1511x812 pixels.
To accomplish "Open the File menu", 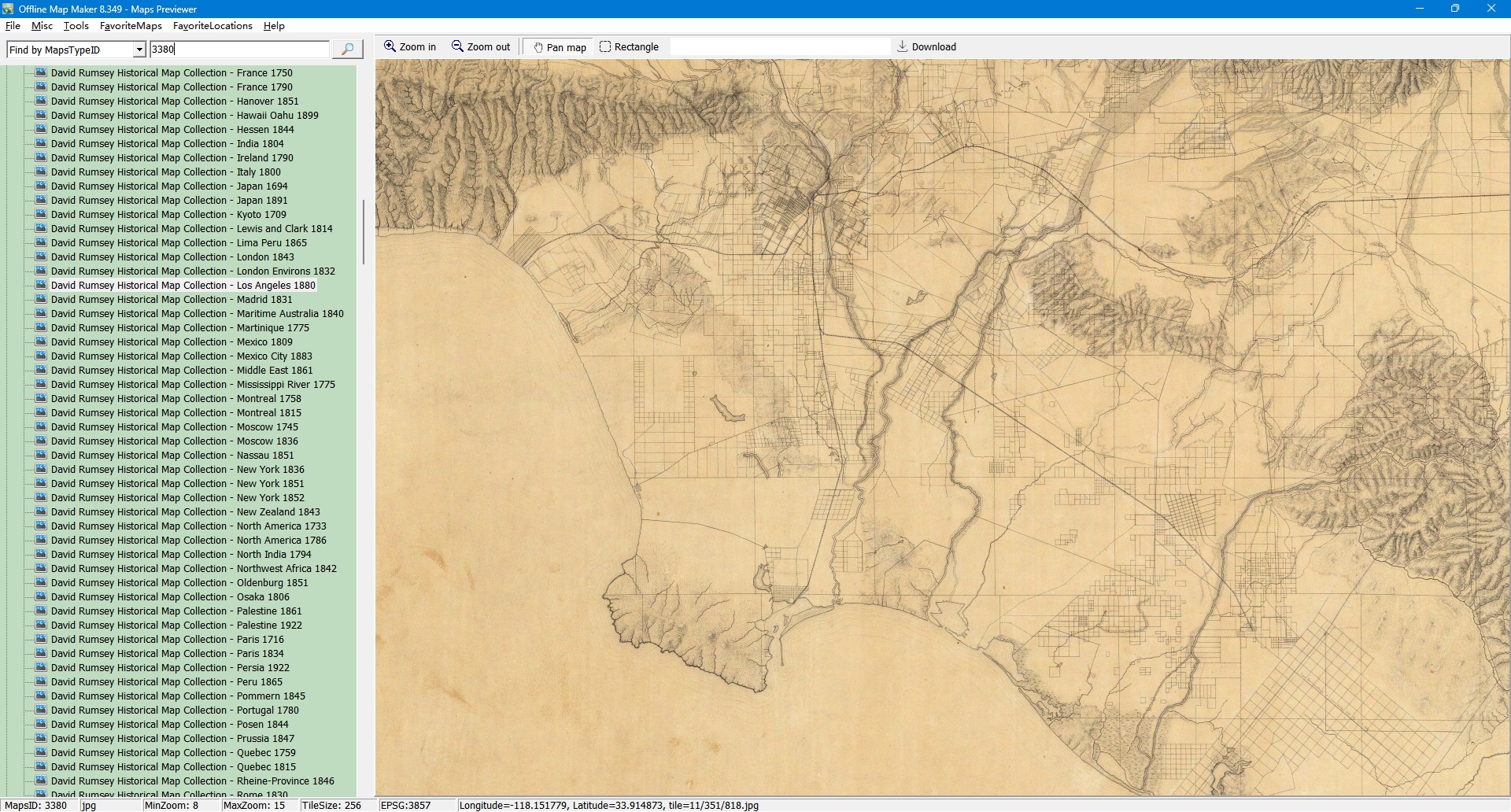I will coord(13,26).
